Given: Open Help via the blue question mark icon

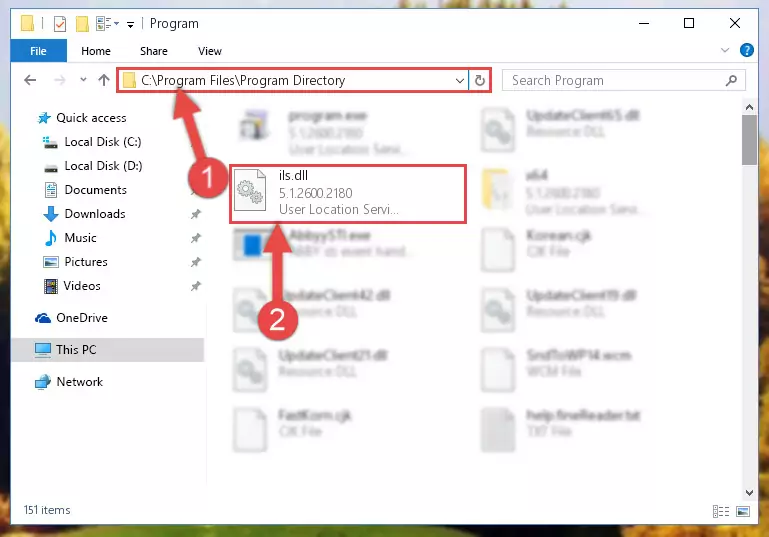Looking at the screenshot, I should (746, 50).
